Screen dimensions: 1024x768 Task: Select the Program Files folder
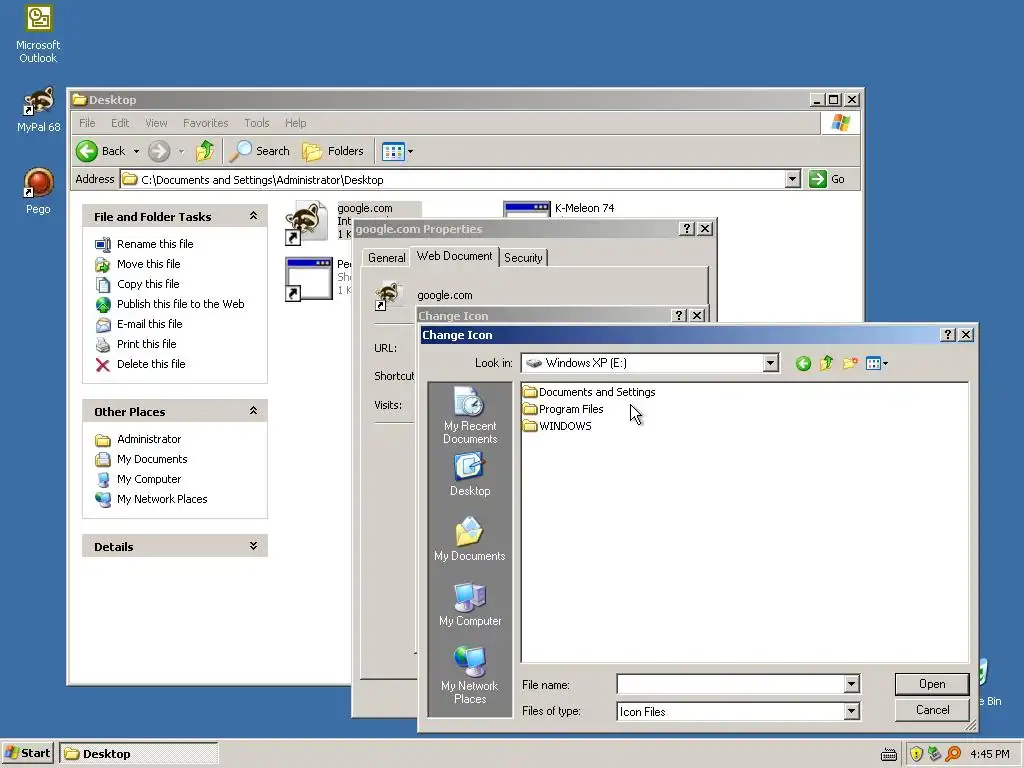(x=563, y=409)
